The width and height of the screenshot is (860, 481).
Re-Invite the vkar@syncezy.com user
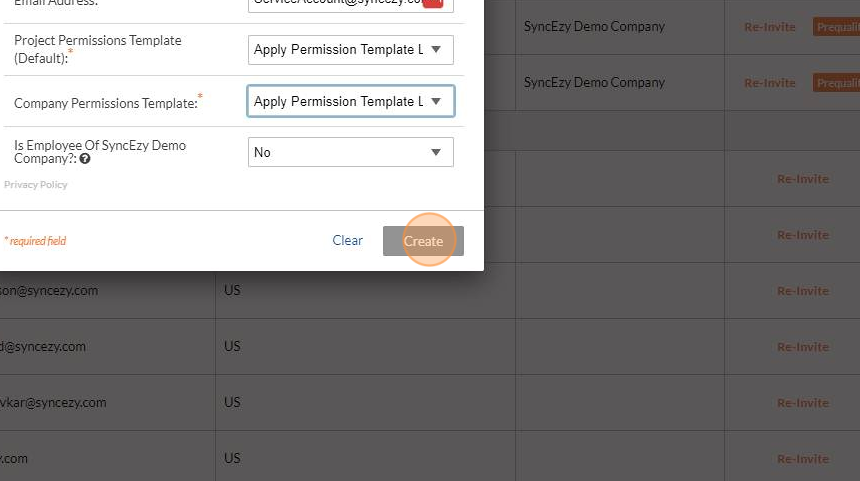click(802, 403)
